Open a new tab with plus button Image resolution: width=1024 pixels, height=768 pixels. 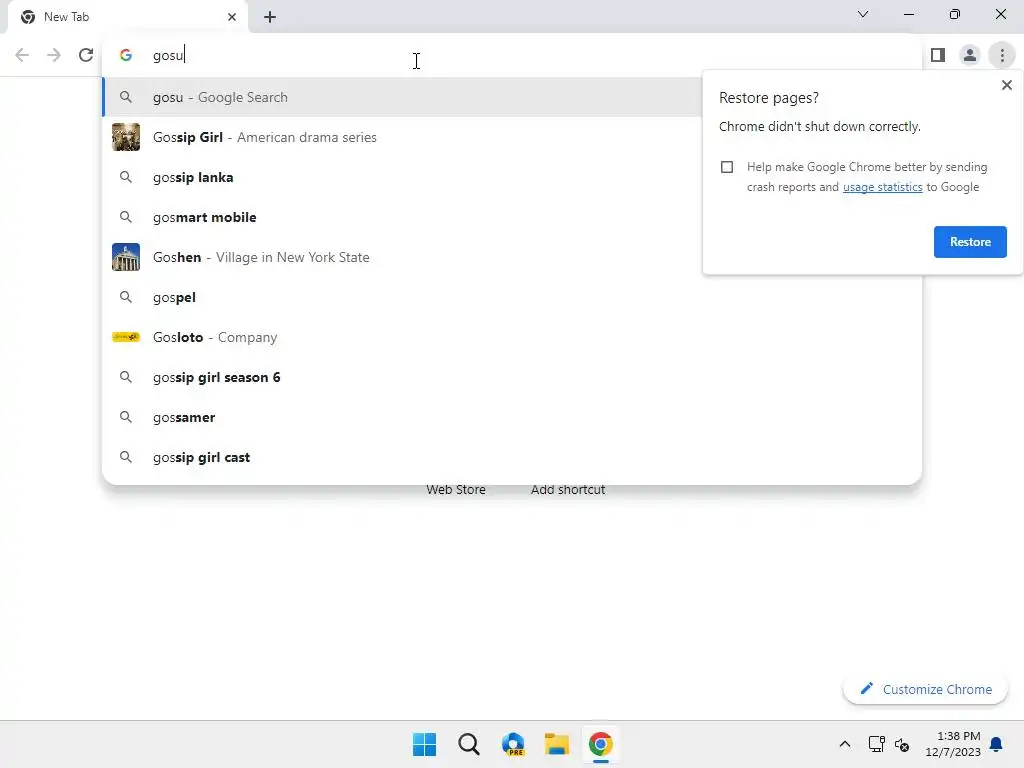point(270,17)
